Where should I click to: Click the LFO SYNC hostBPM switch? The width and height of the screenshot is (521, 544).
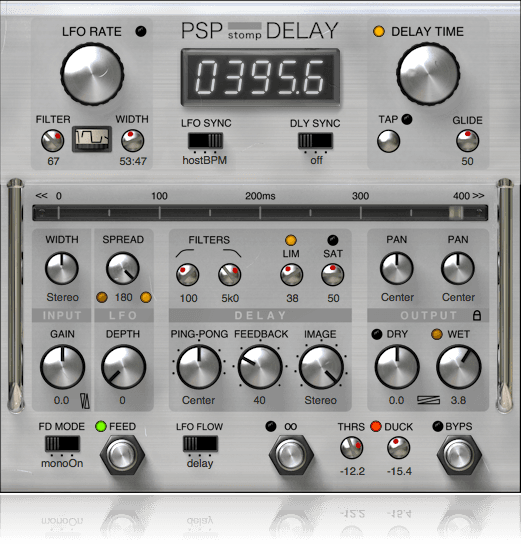click(x=205, y=141)
